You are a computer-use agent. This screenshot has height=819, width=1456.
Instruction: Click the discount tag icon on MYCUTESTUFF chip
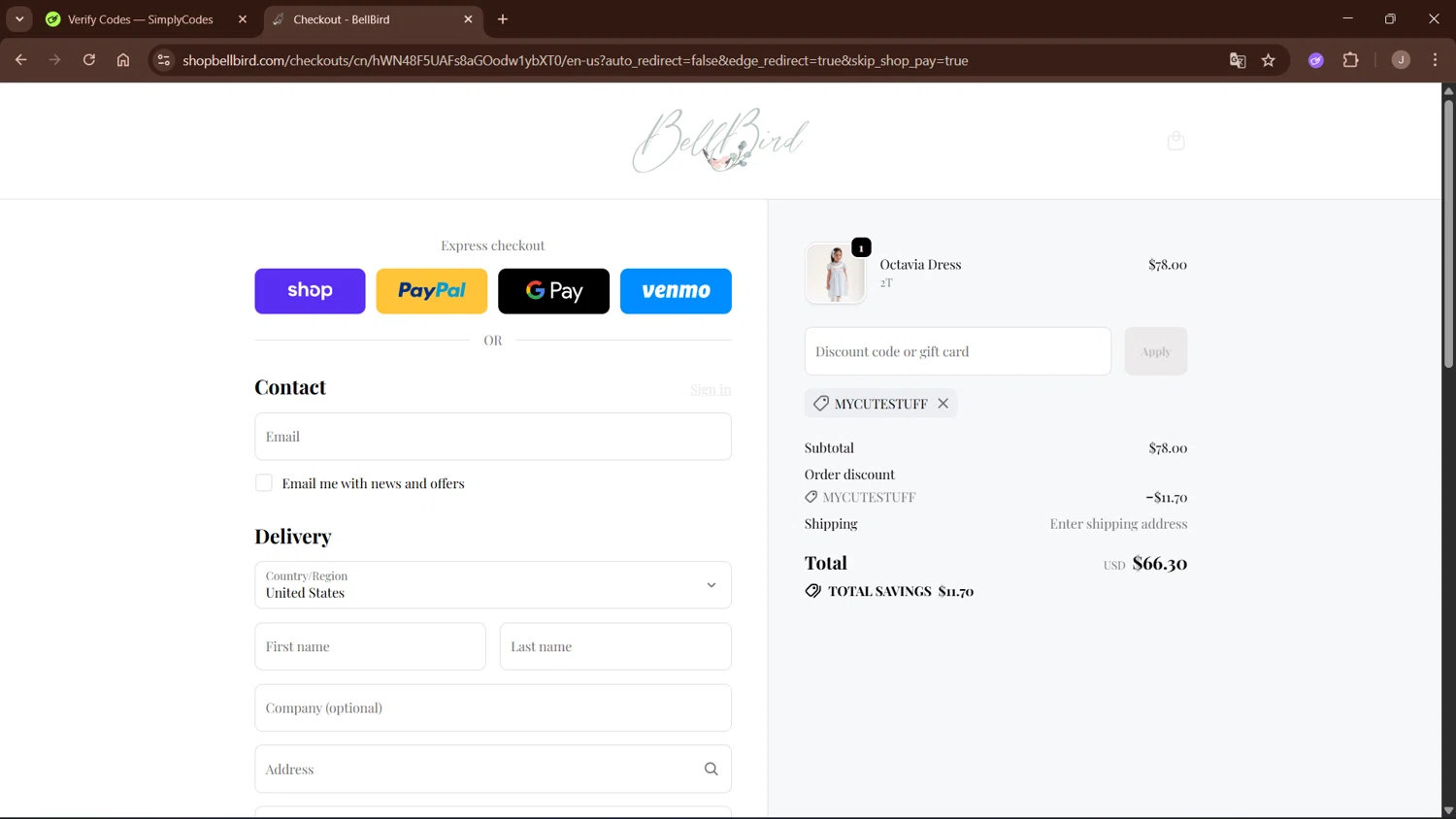[821, 404]
